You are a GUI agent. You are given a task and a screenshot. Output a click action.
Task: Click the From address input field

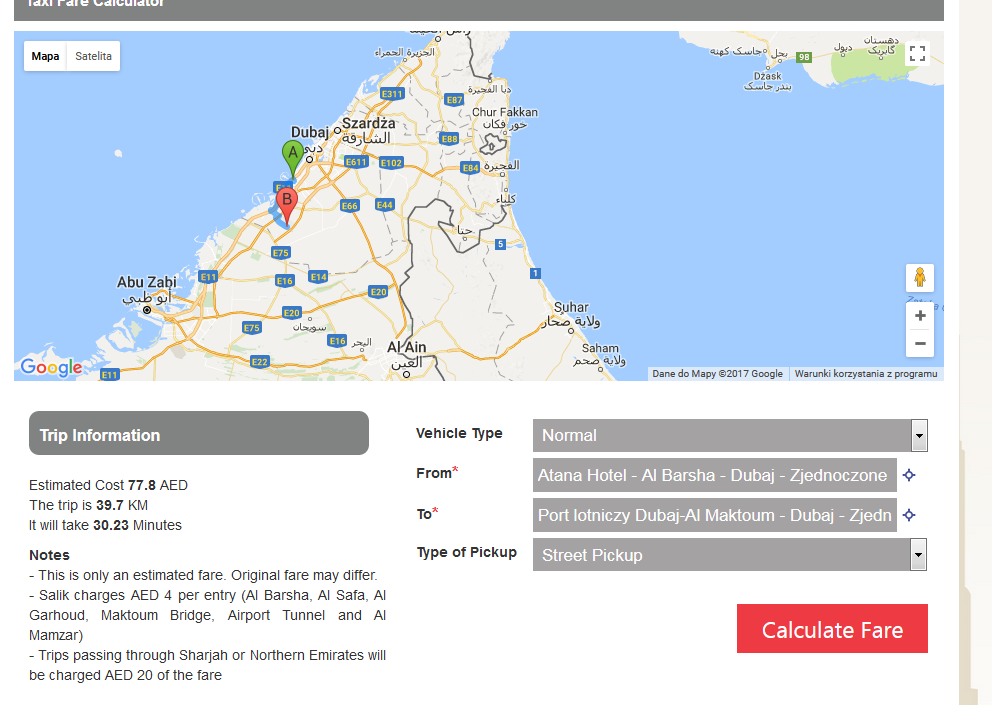pos(715,475)
